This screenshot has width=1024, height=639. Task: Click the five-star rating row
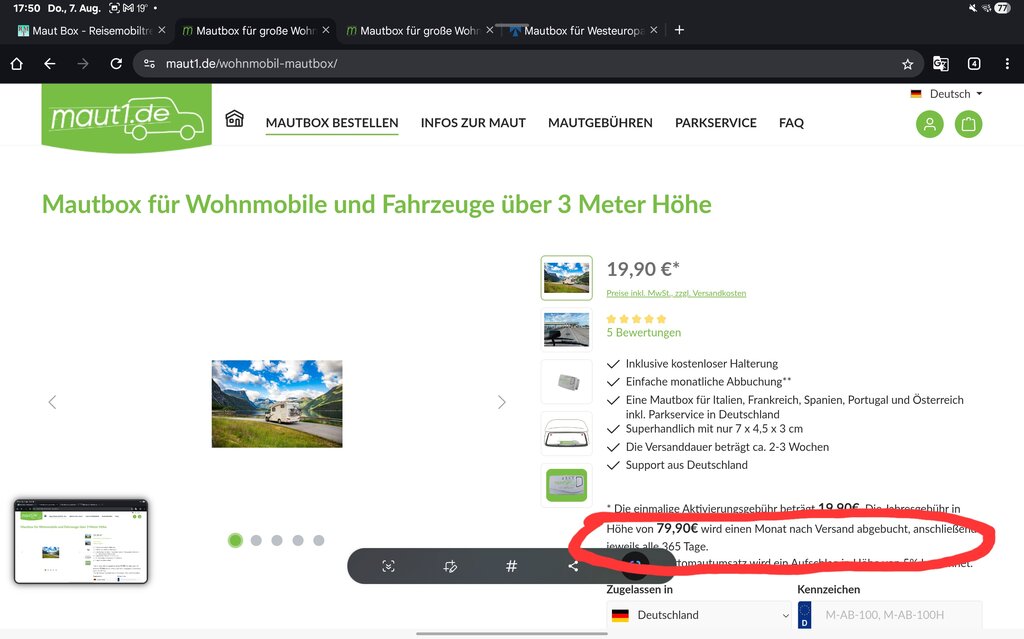[x=636, y=319]
